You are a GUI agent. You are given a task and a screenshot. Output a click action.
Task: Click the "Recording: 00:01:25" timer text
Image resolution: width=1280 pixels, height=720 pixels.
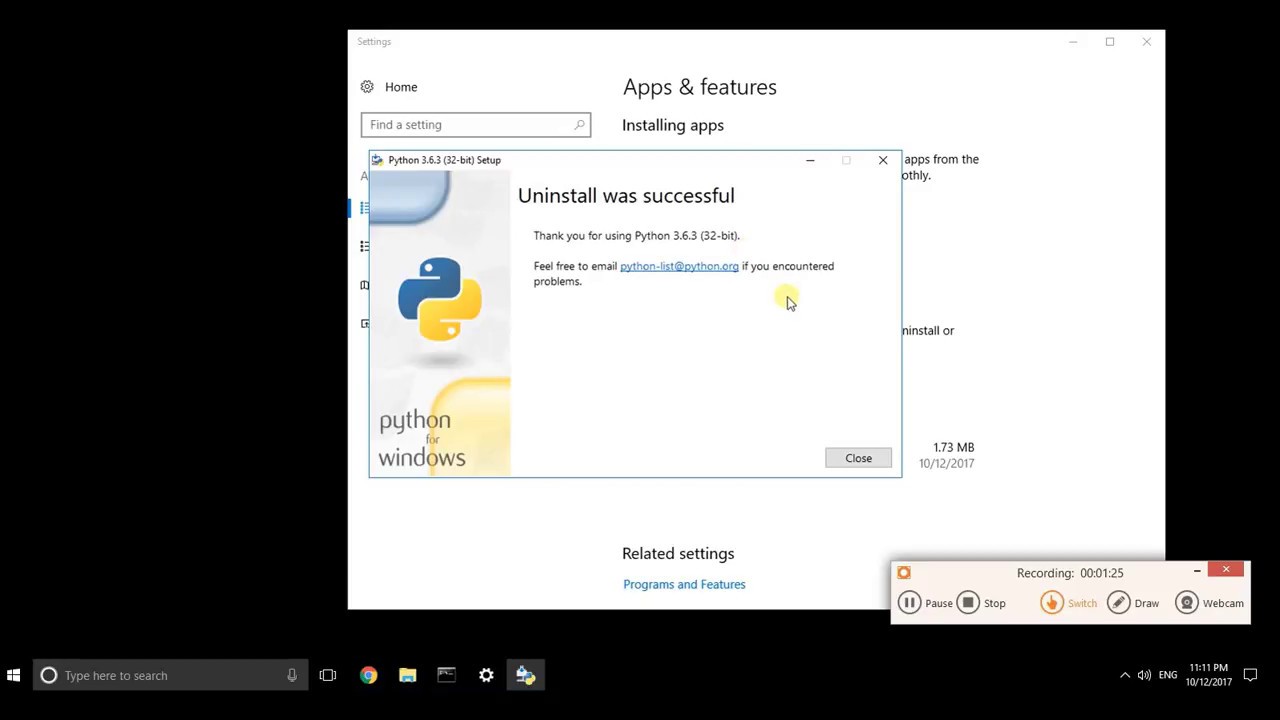1070,573
